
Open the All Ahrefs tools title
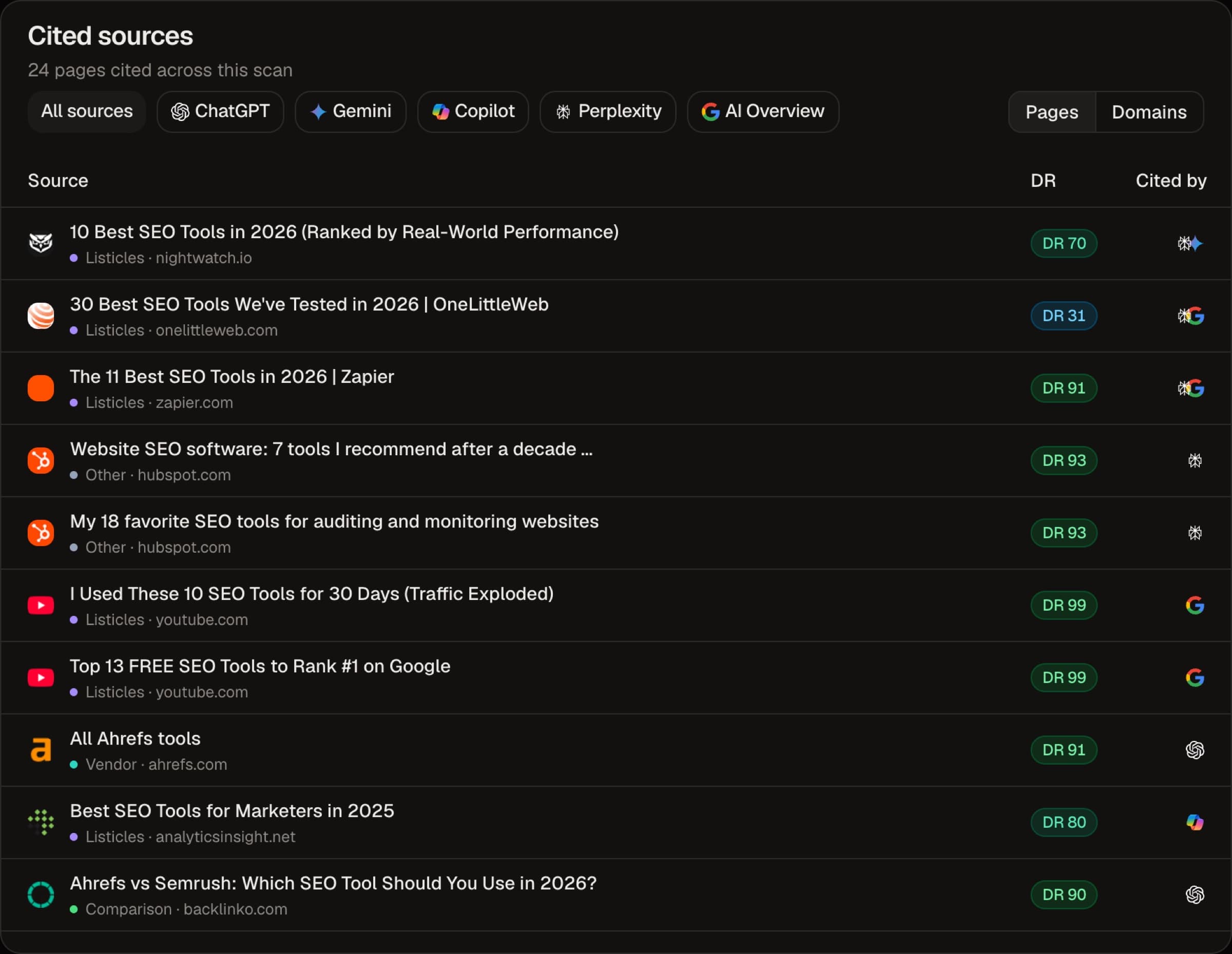[x=135, y=738]
